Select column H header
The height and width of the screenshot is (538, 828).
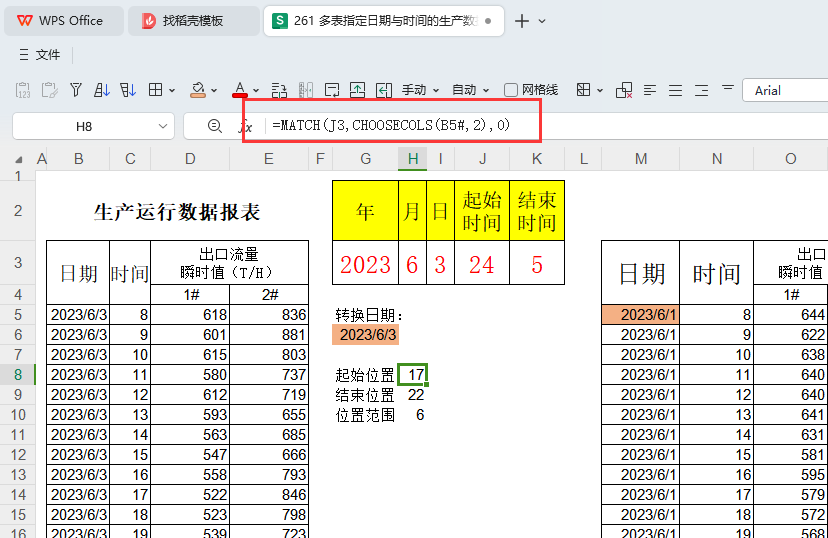click(412, 159)
